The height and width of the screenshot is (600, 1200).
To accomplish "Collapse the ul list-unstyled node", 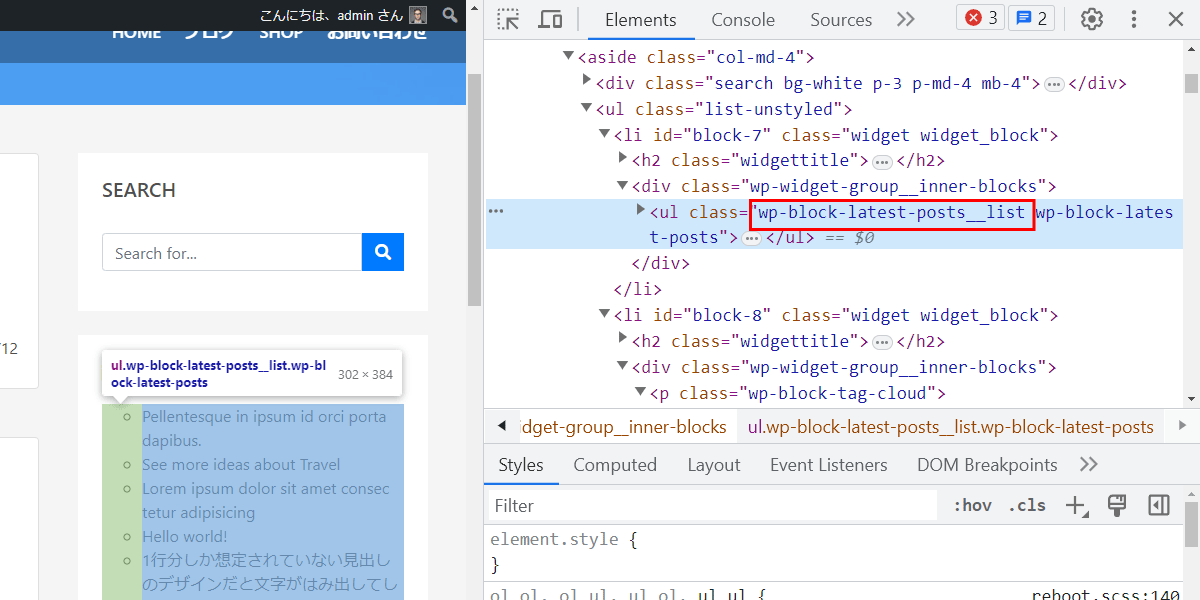I will [586, 109].
